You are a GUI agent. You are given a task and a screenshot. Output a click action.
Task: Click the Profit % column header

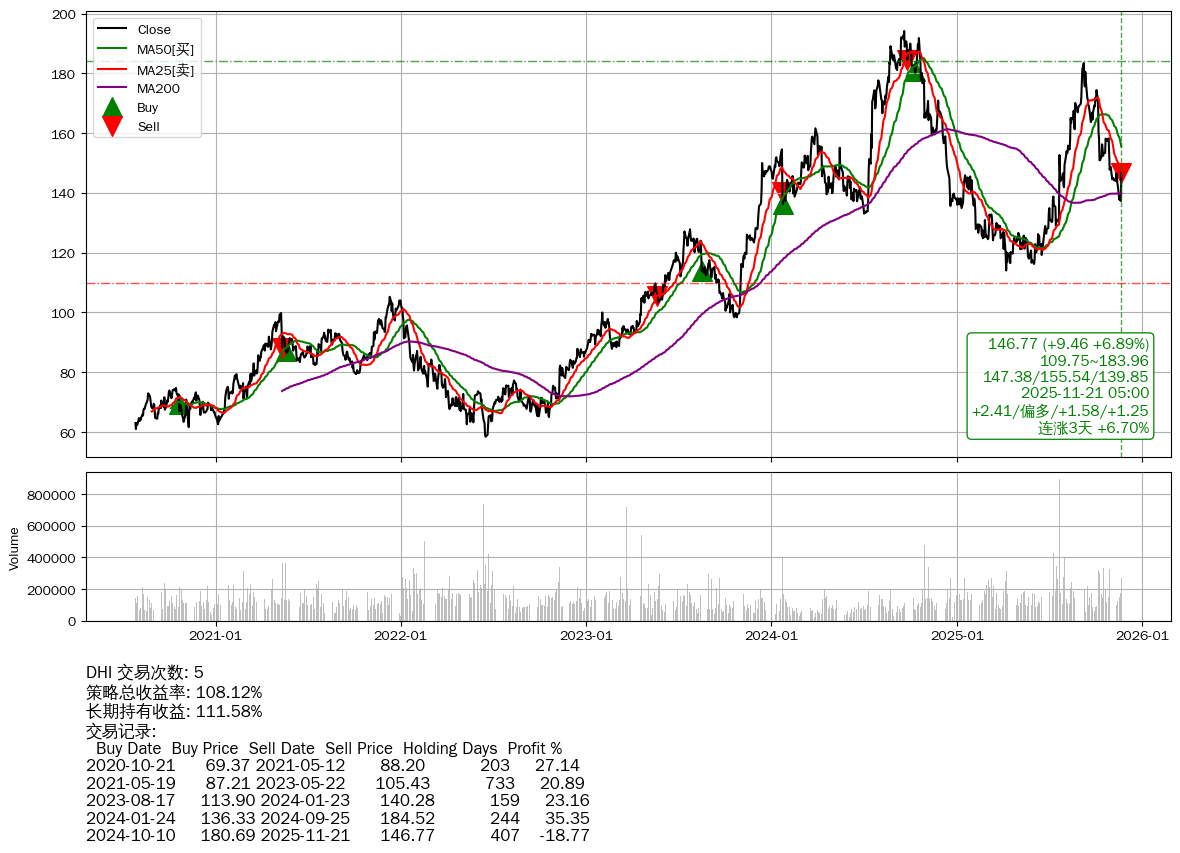pyautogui.click(x=534, y=748)
